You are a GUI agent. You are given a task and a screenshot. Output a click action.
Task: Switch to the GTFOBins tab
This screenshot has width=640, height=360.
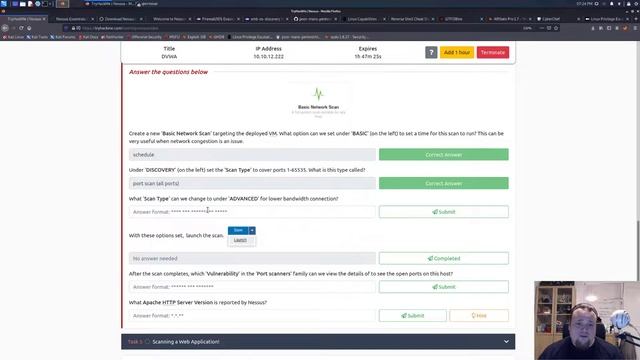pyautogui.click(x=460, y=19)
